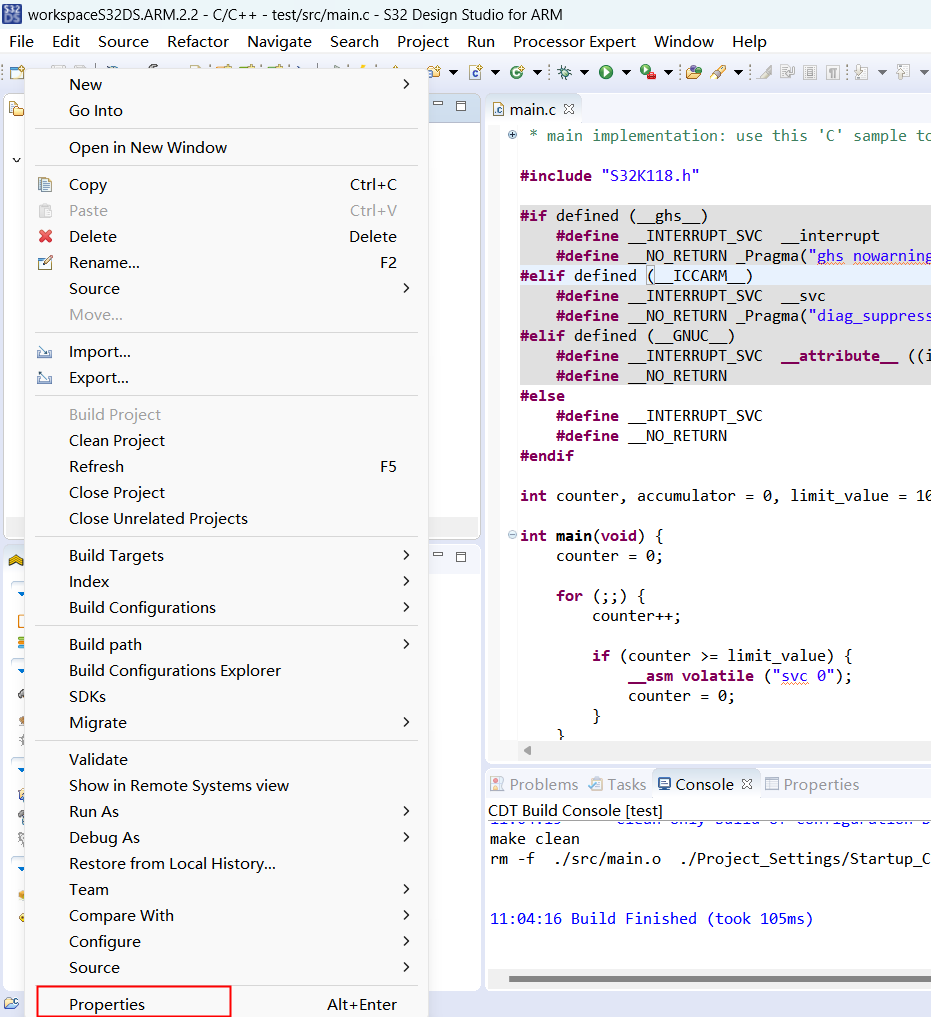Click the red Delete icon in context menu
This screenshot has height=1017, width=931.
pyautogui.click(x=45, y=237)
